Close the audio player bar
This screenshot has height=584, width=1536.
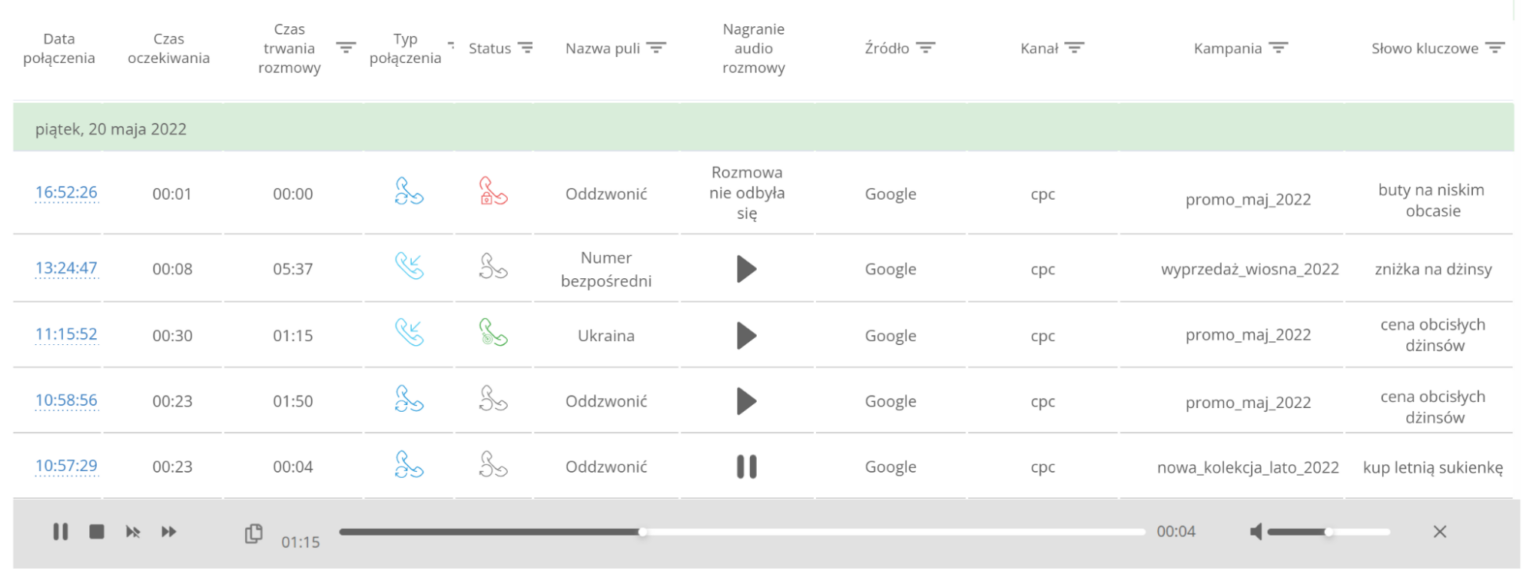(1440, 532)
